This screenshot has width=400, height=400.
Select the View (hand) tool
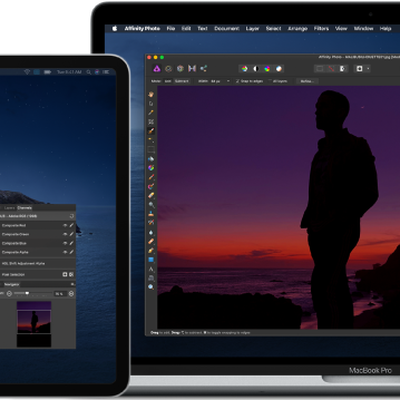(151, 94)
